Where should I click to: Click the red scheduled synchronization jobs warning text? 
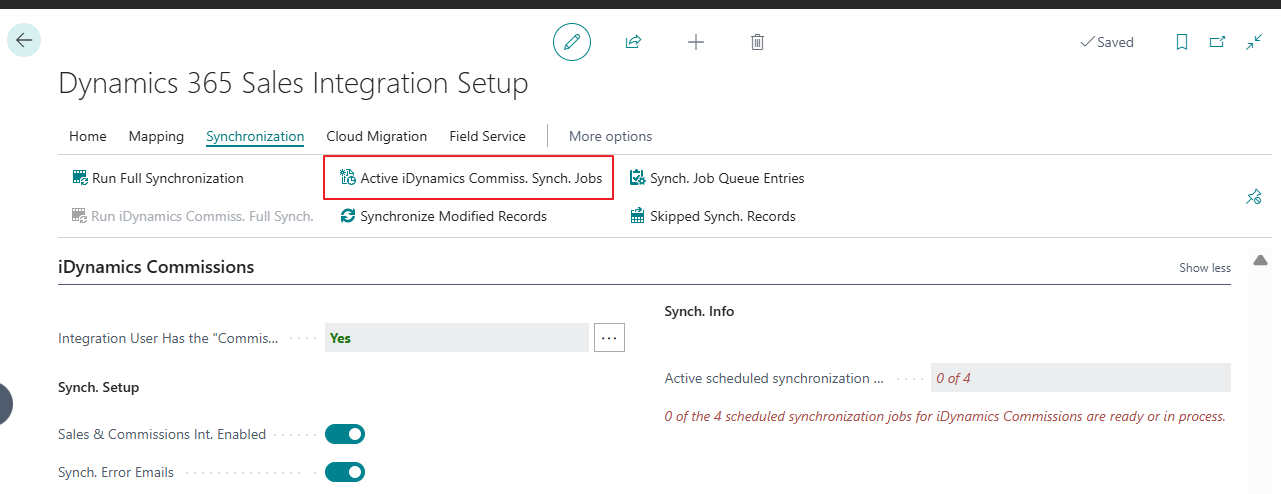pyautogui.click(x=945, y=416)
